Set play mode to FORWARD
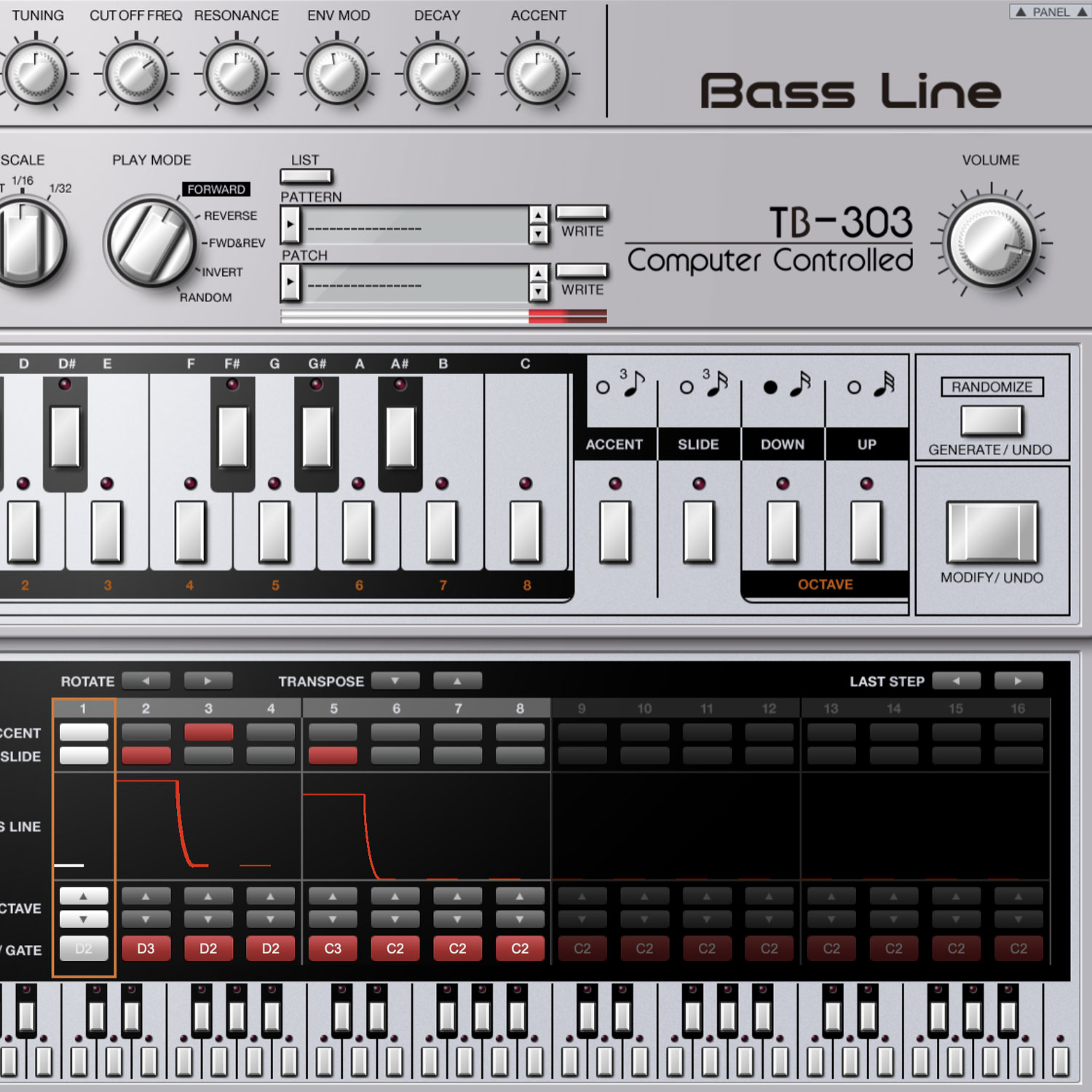This screenshot has width=1092, height=1092. 216,189
